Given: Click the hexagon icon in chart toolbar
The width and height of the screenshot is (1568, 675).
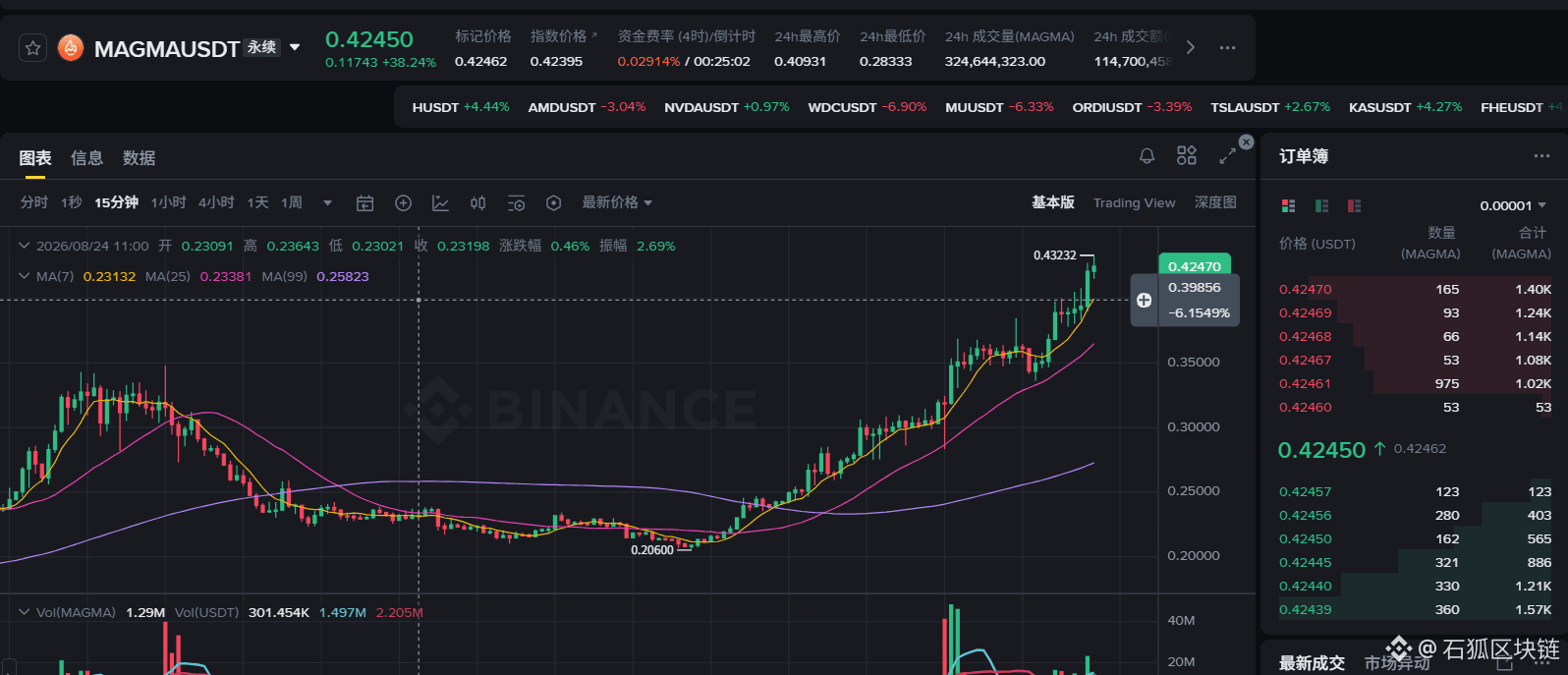Looking at the screenshot, I should pos(553,203).
